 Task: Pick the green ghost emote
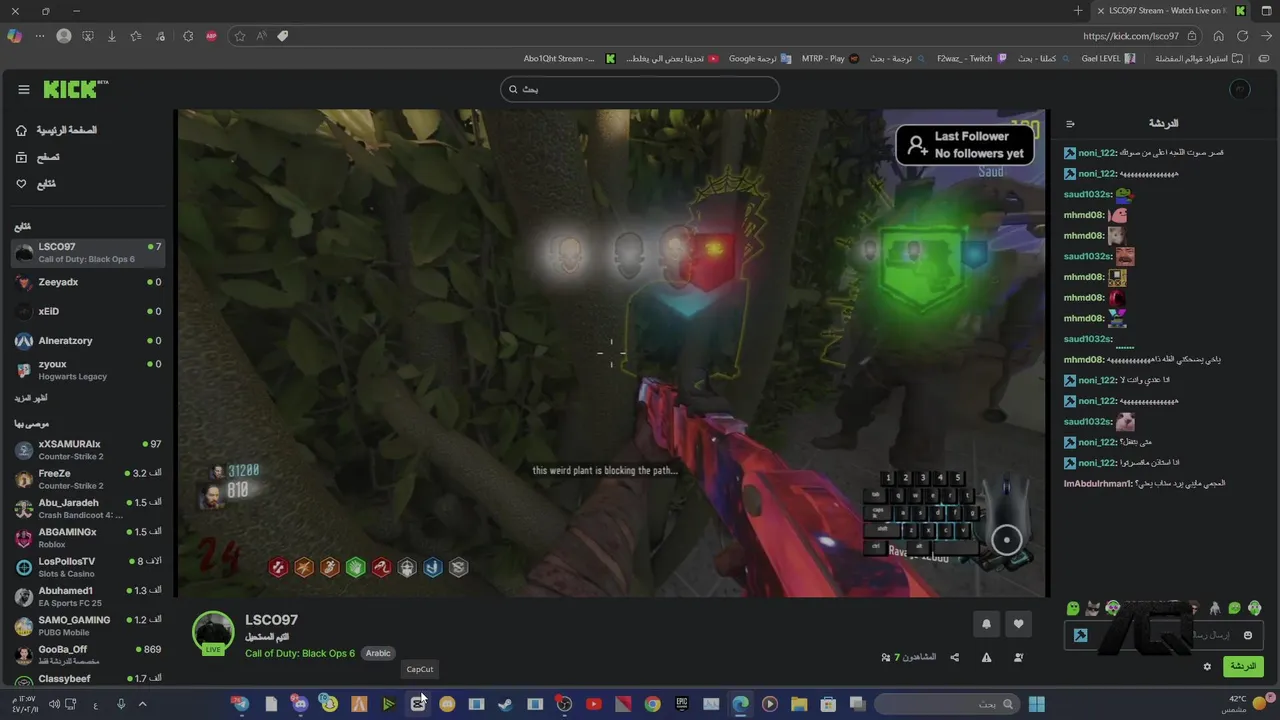point(1073,608)
